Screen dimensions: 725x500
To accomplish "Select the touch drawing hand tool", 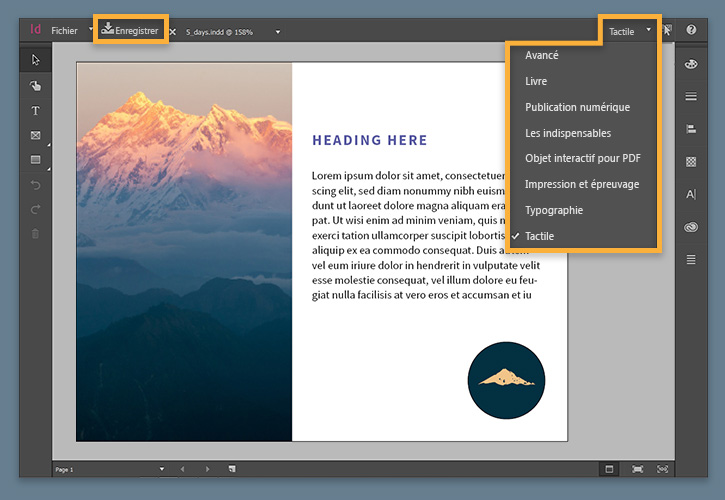I will (x=36, y=86).
